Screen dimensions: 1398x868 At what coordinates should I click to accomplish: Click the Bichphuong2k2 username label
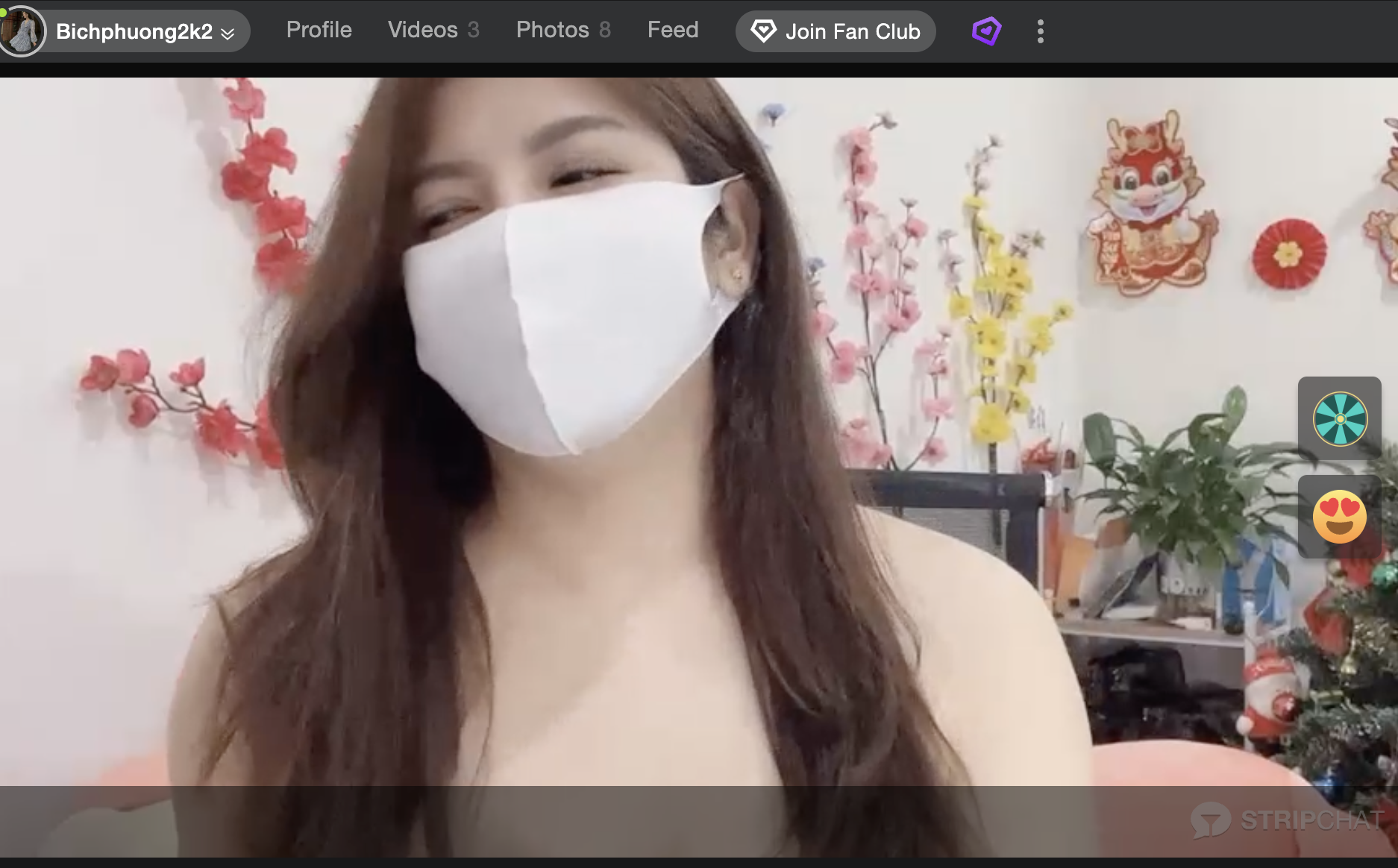(x=134, y=31)
